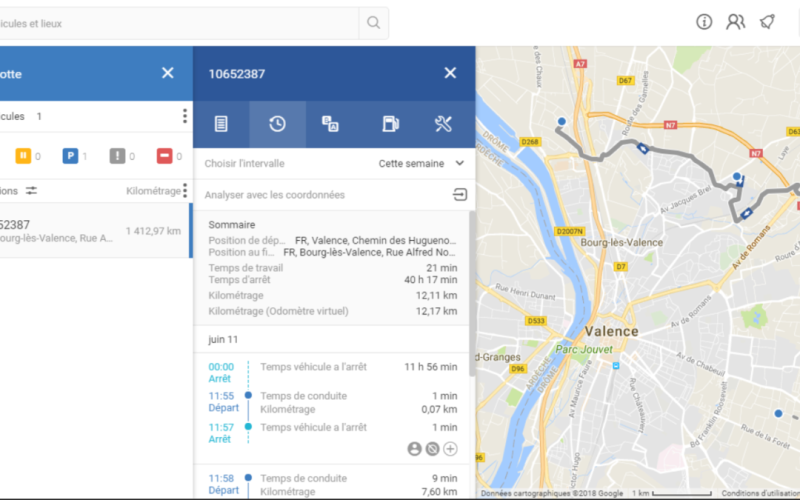Select the history clock tab

[x=277, y=124]
